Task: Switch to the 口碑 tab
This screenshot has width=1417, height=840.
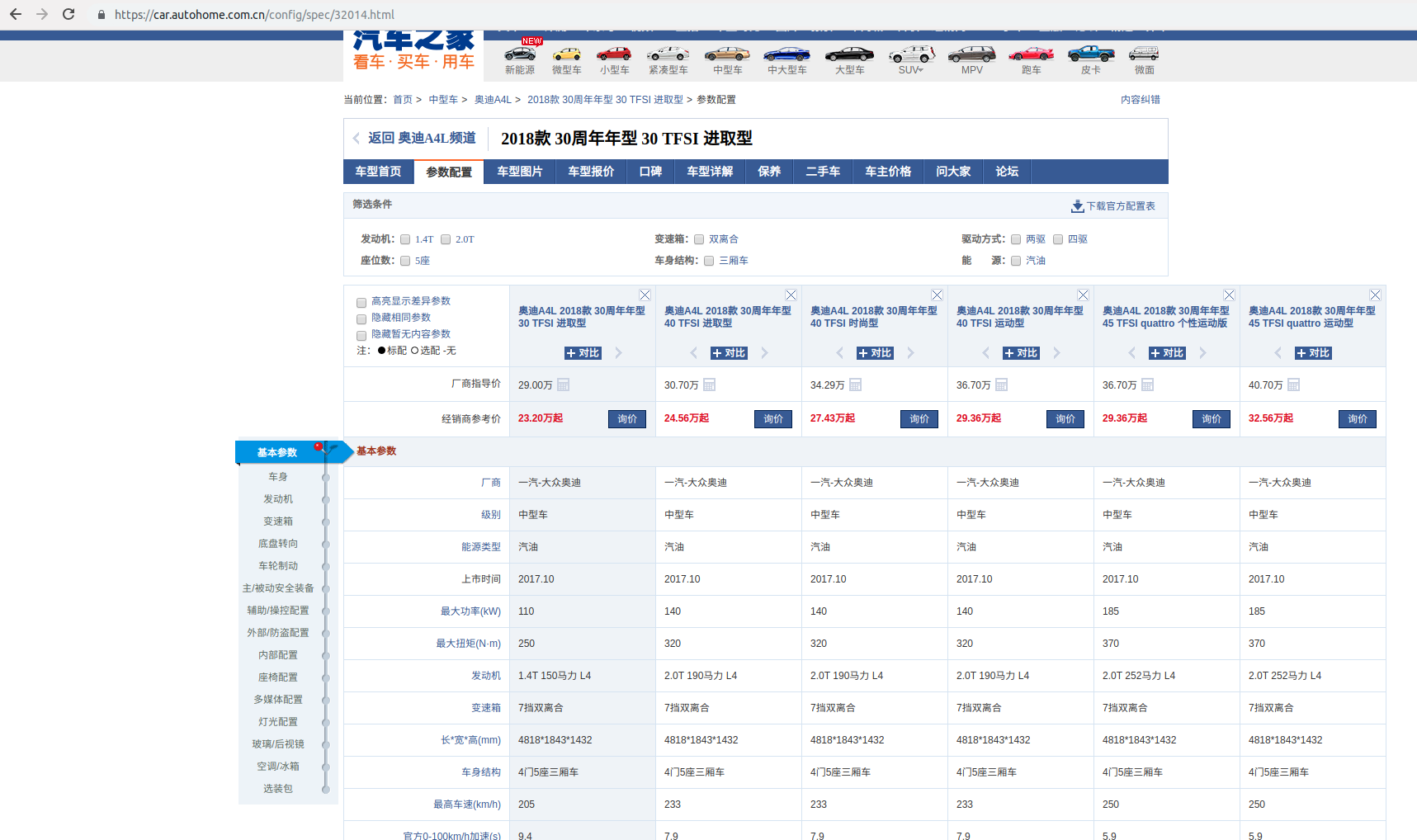Action: point(650,172)
